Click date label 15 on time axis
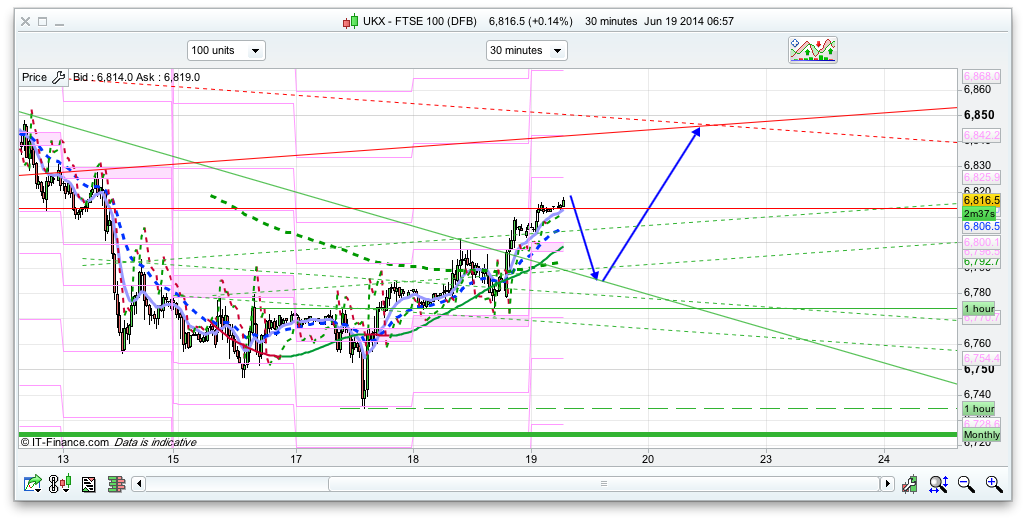 pos(172,459)
